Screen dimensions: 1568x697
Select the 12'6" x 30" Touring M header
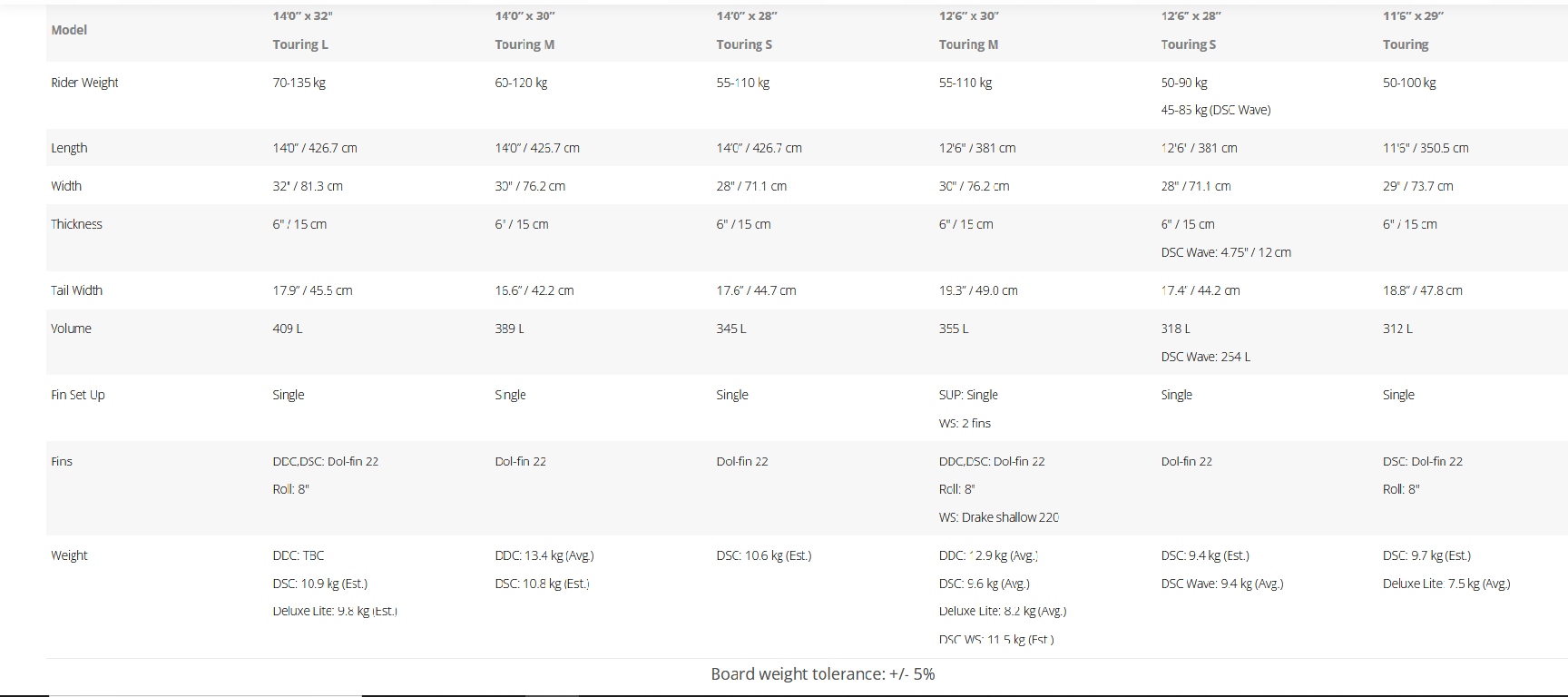click(x=968, y=30)
